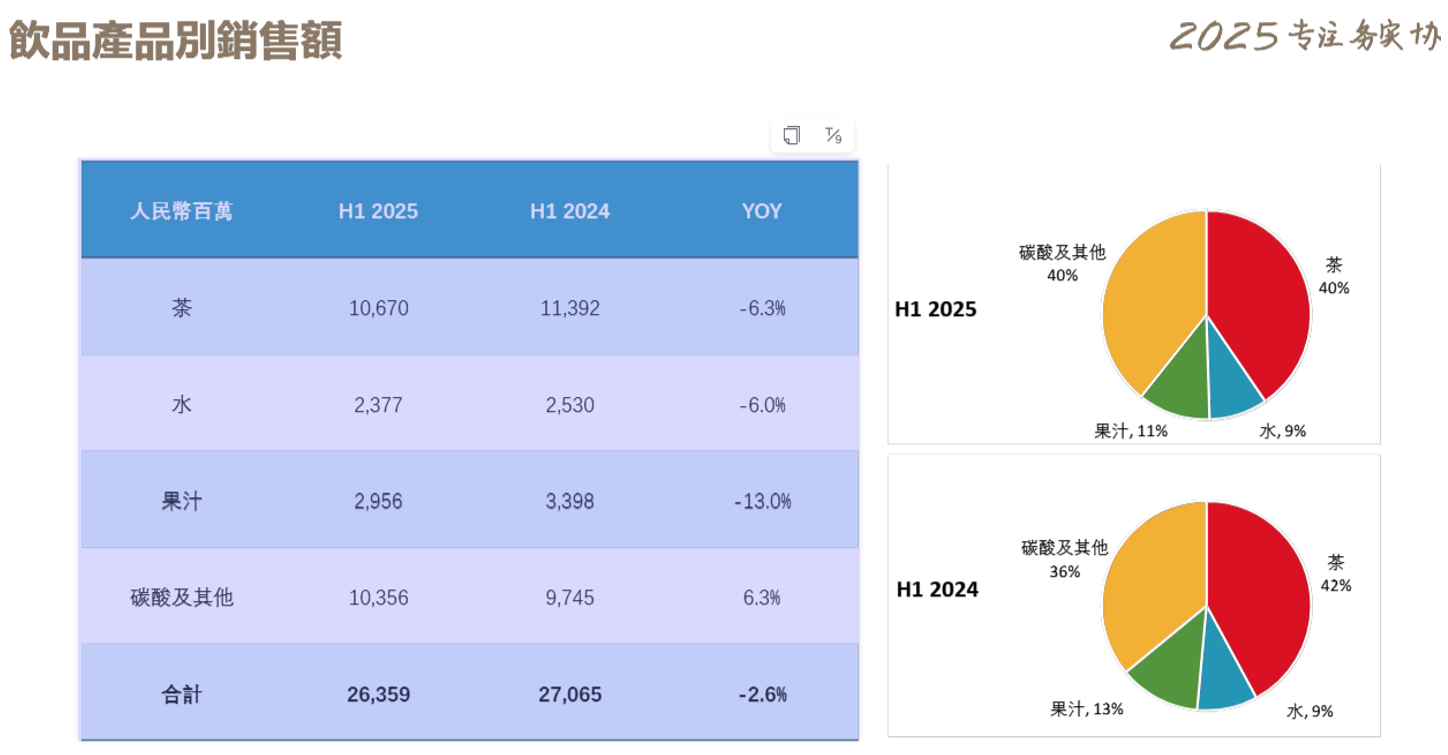Click the 26,359 total cell
This screenshot has width=1448, height=755.
coord(378,694)
